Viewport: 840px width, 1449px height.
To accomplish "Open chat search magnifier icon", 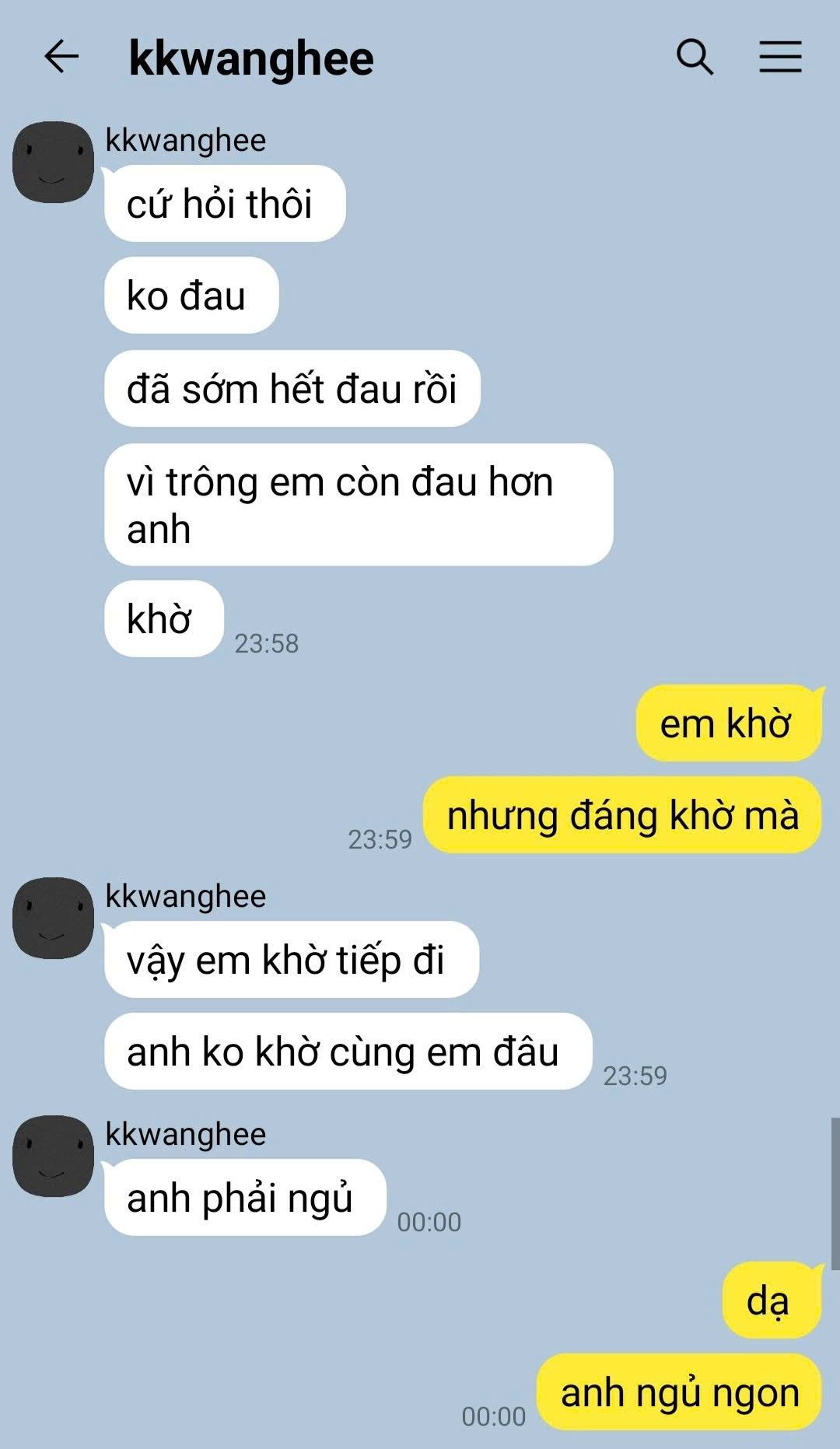I will (x=695, y=57).
